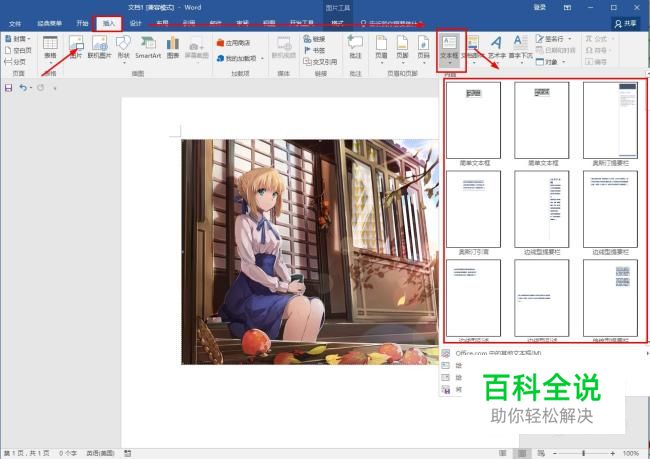Redo the last action
This screenshot has width=650, height=459.
pyautogui.click(x=40, y=88)
